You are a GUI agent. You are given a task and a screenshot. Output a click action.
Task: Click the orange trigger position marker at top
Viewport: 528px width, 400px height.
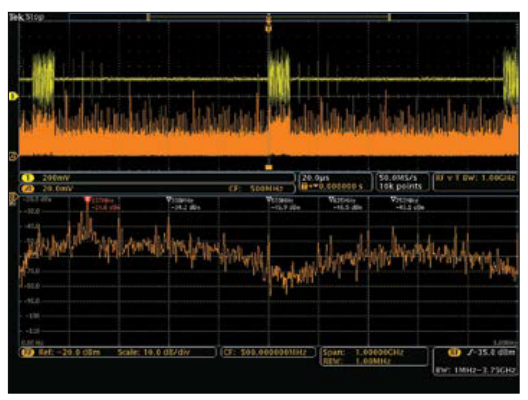268,30
